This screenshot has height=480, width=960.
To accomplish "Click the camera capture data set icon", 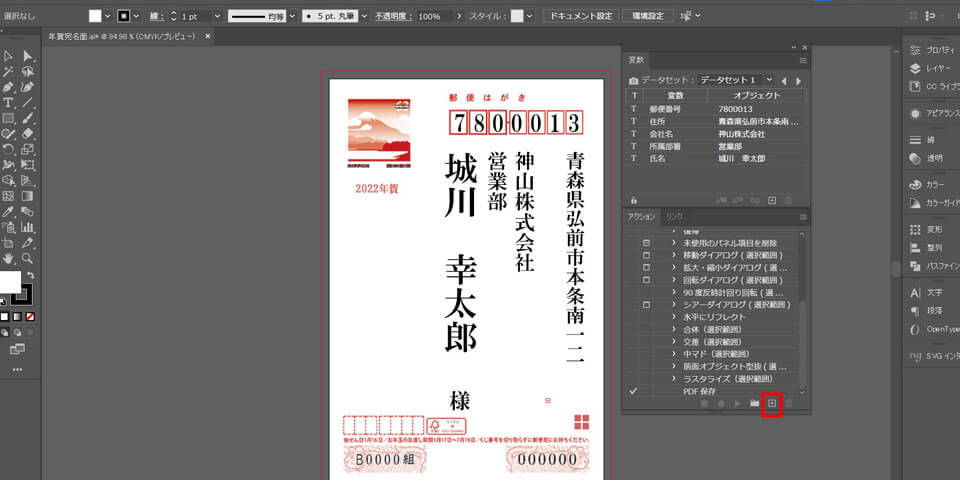I will [x=633, y=80].
